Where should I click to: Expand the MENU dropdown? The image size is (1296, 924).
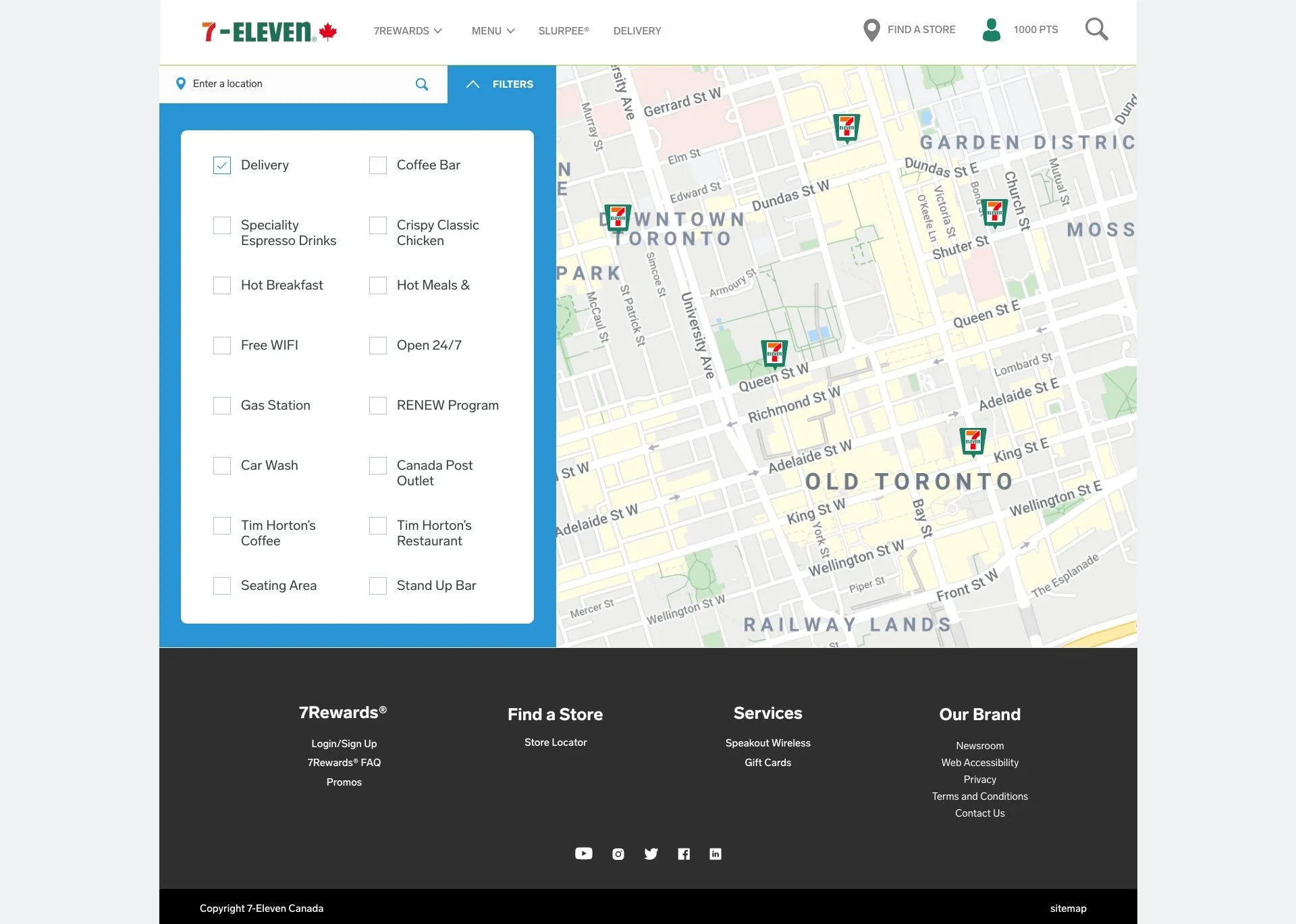(x=493, y=31)
